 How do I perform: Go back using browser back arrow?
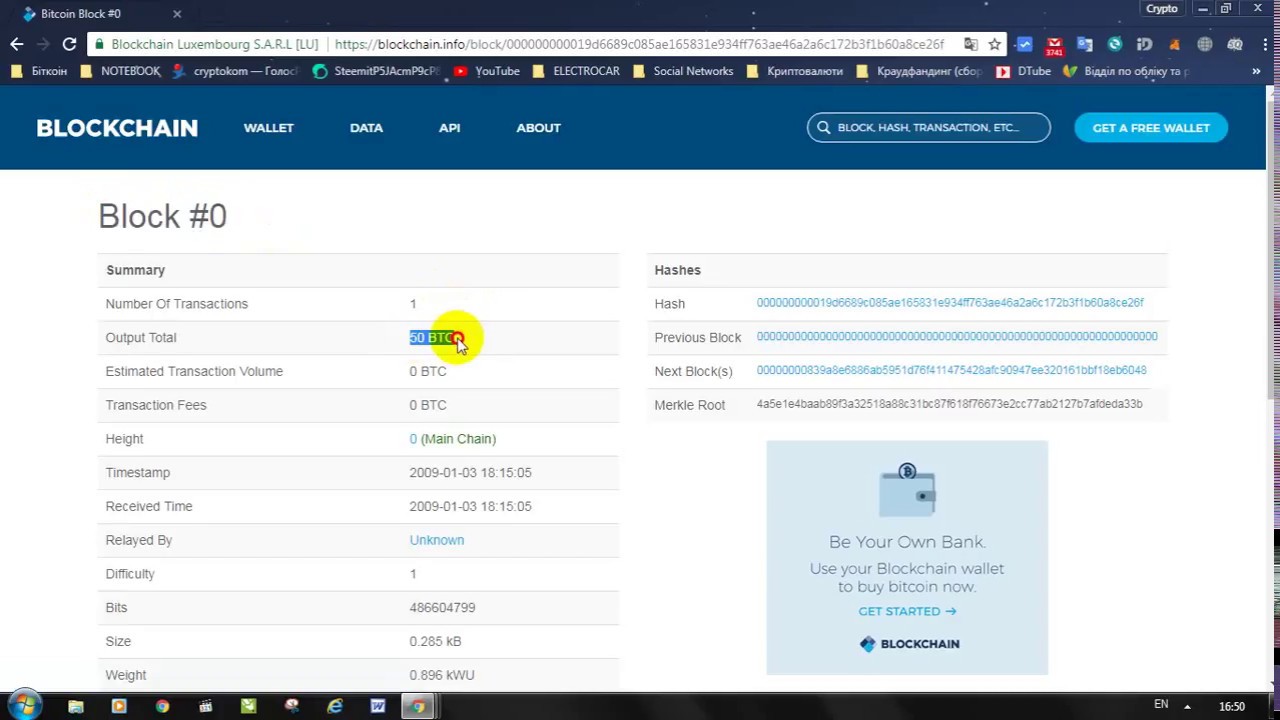pos(17,44)
